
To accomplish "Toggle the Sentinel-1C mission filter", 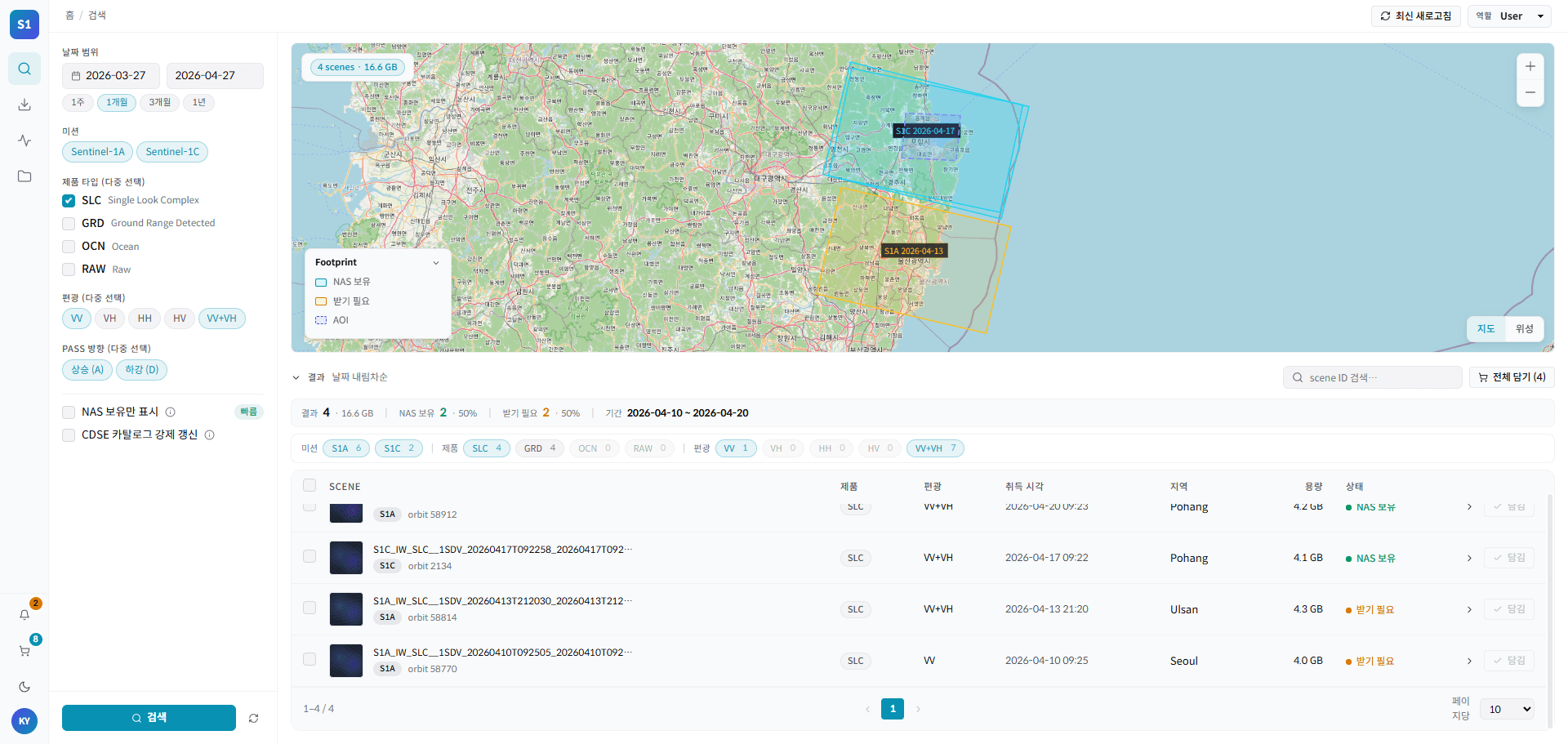I will click(172, 152).
